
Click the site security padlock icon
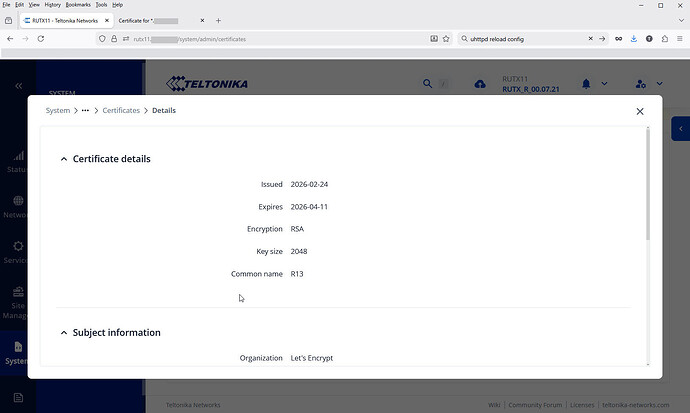(x=114, y=39)
